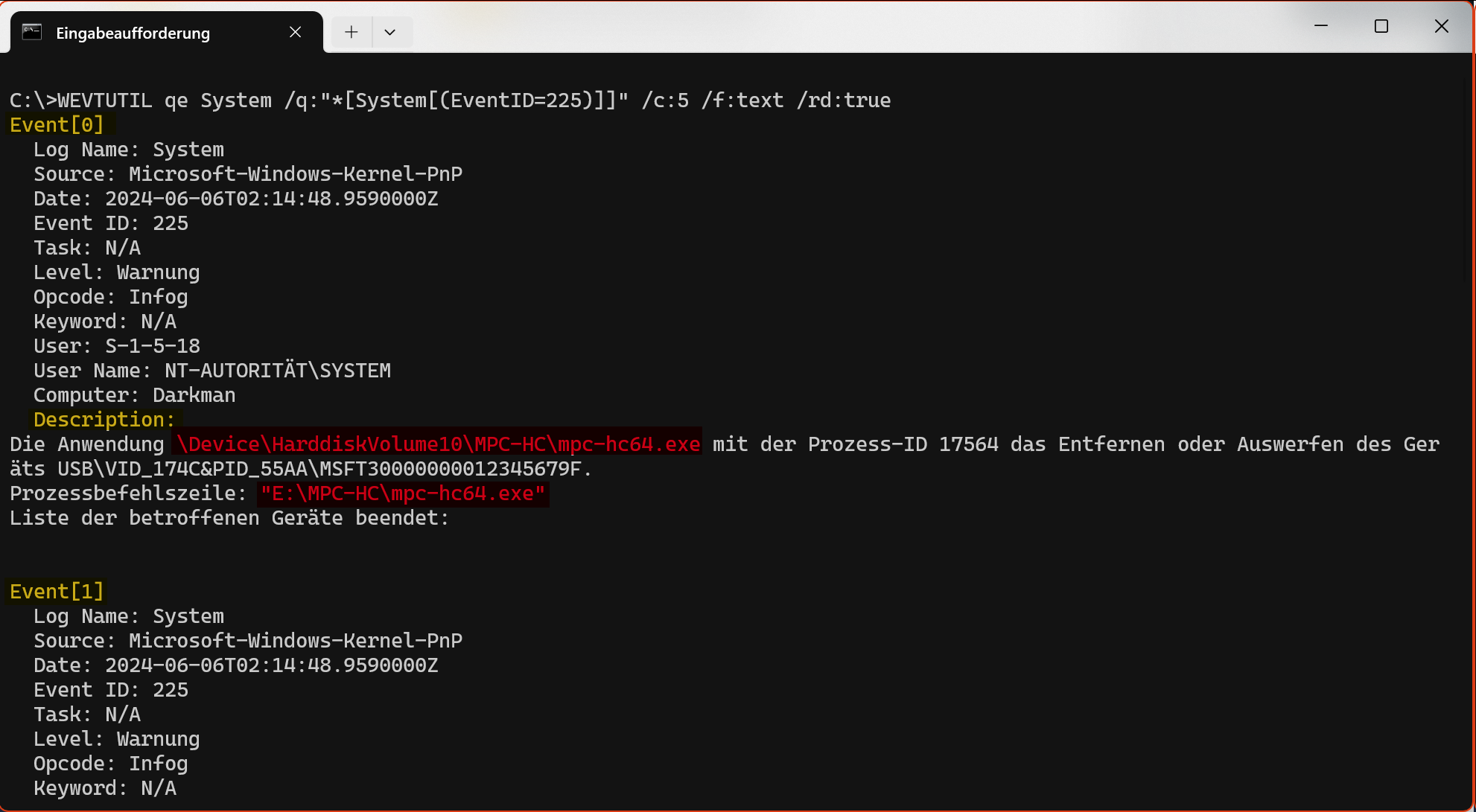The height and width of the screenshot is (812, 1476).
Task: Click the WEVTUTIL command line text
Action: [x=450, y=100]
